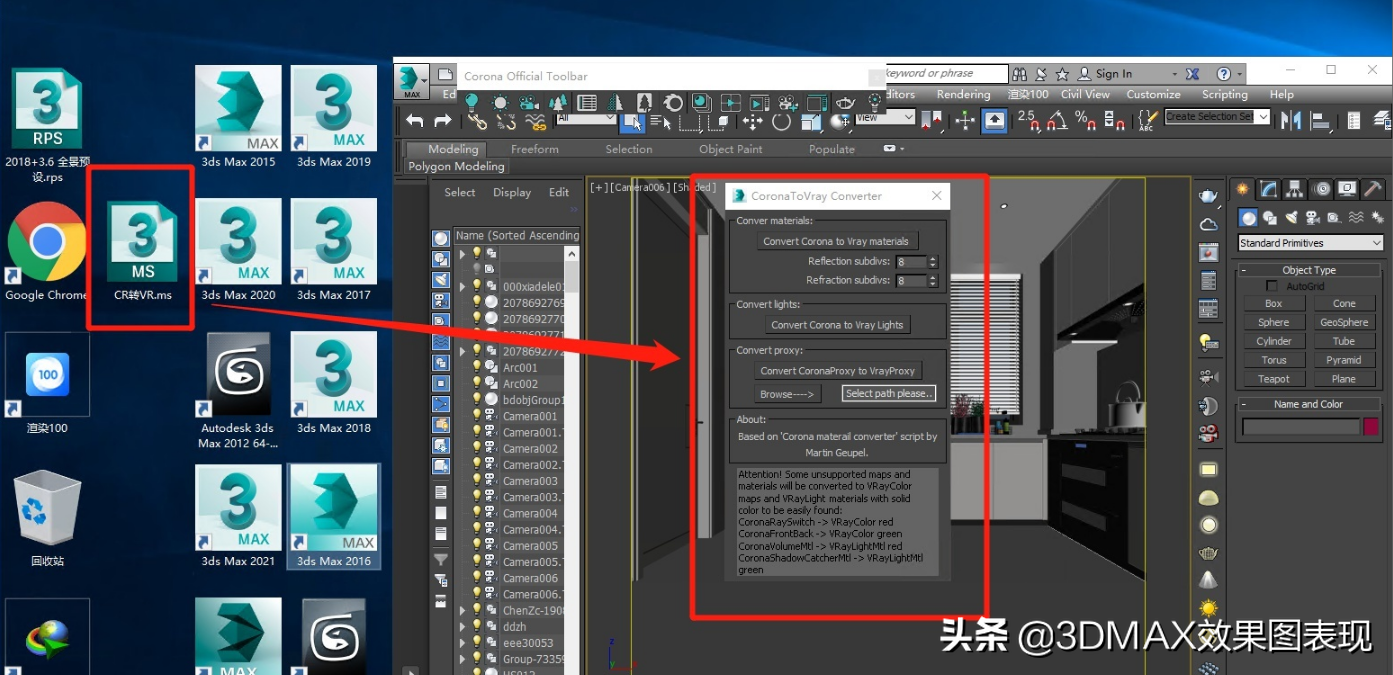Screen dimensions: 1393x675
Task: Click the Reflection subdivs value field
Action: coord(912,262)
